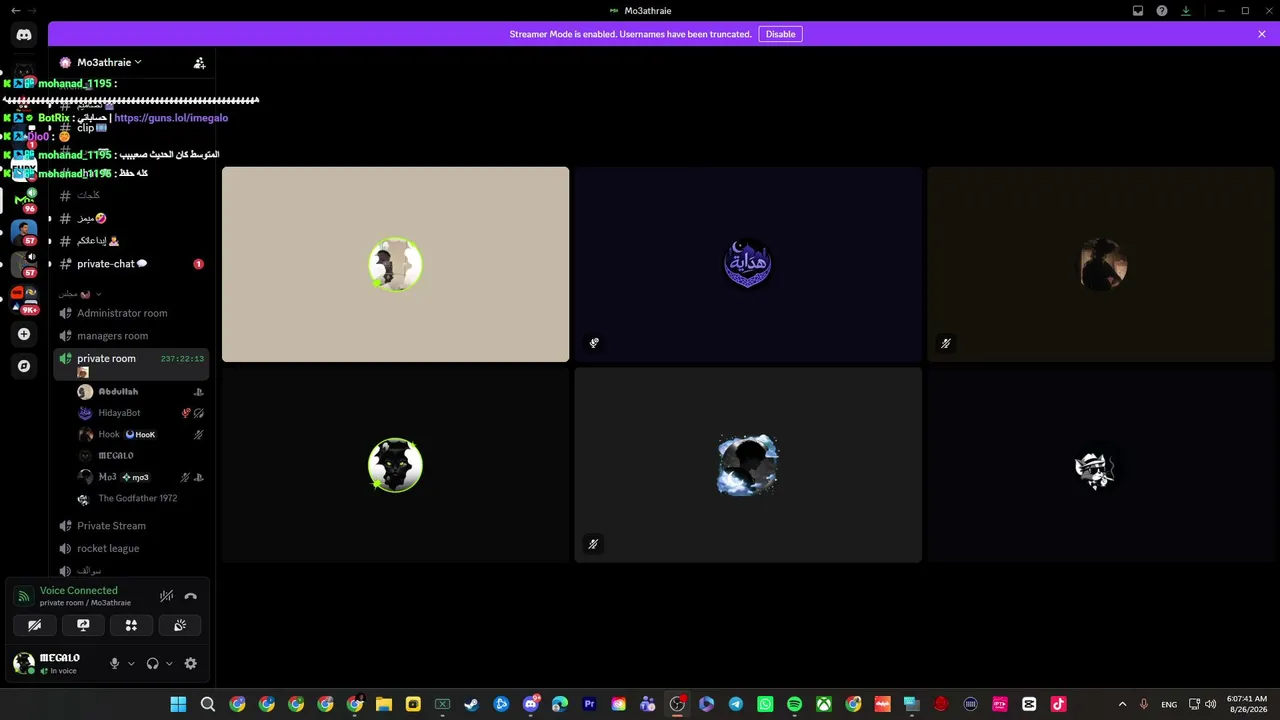The width and height of the screenshot is (1280, 720).
Task: Open WhatsApp from the taskbar
Action: [765, 704]
